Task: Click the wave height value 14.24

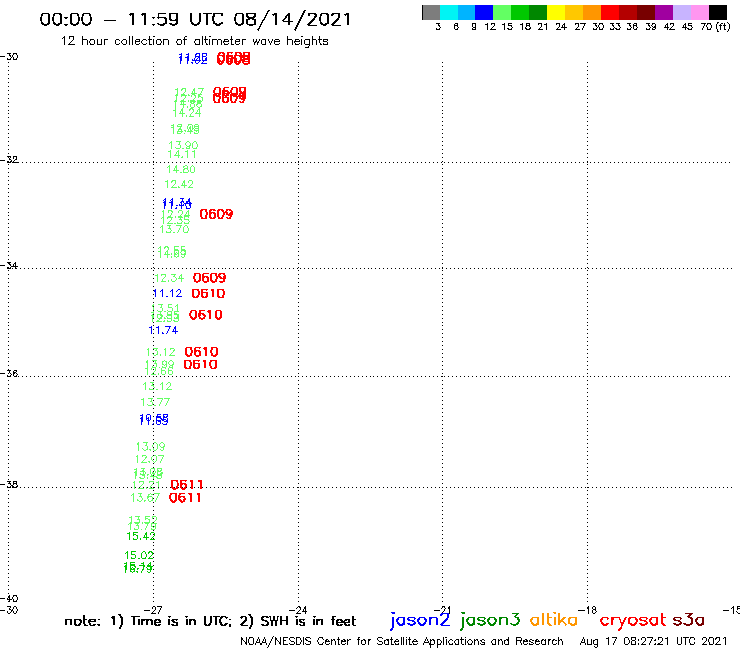Action: coord(187,113)
